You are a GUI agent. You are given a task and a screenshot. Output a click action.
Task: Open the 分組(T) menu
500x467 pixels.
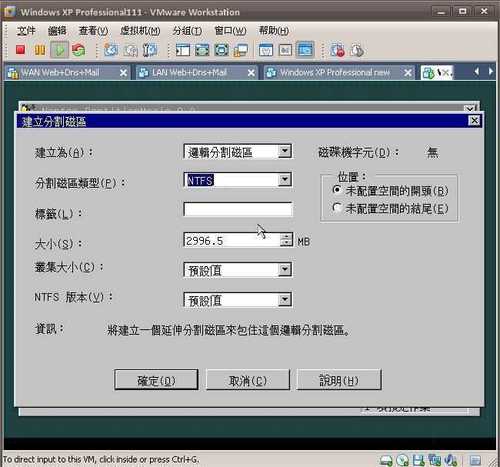(x=187, y=31)
